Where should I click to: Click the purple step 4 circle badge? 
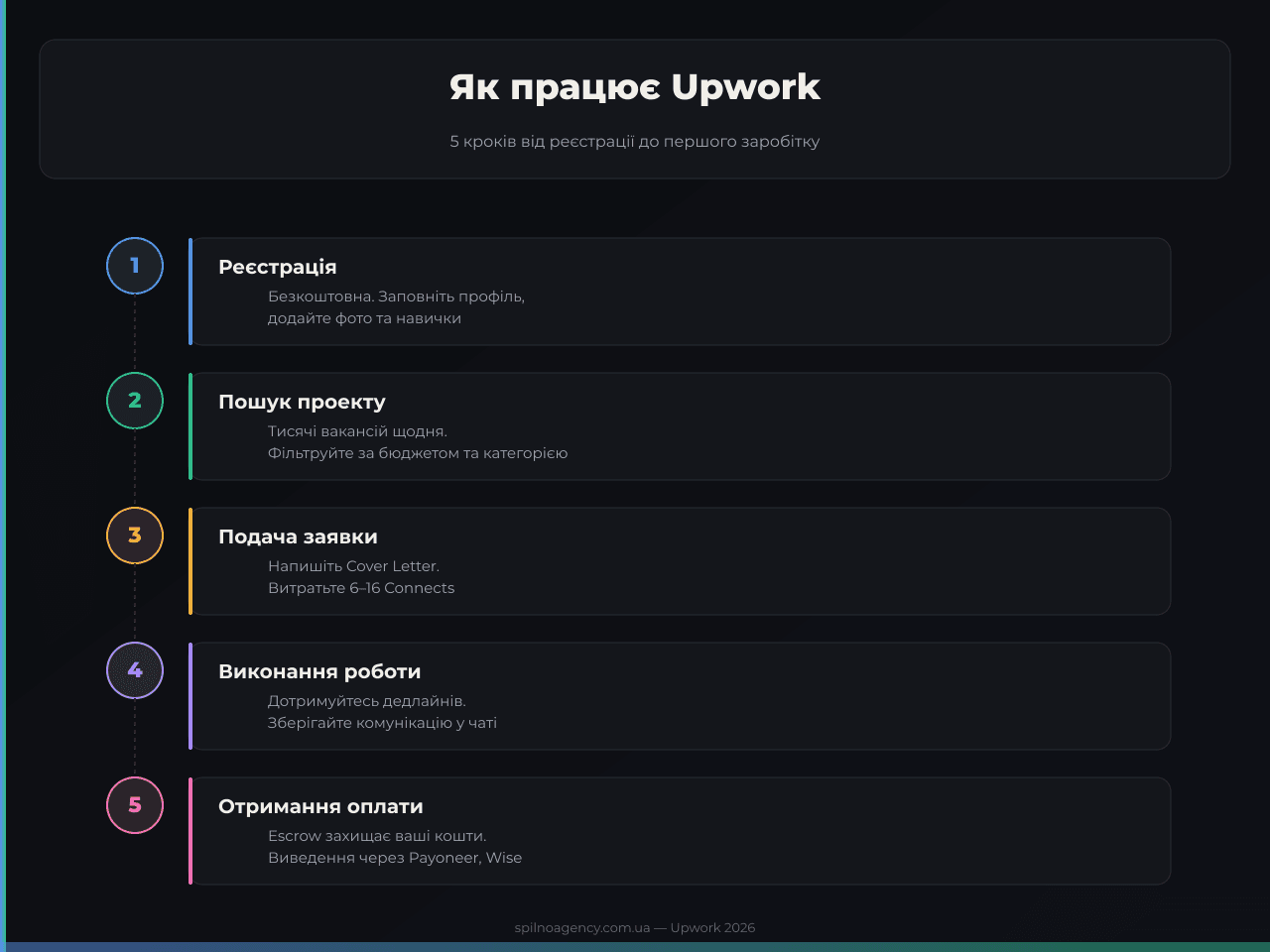[135, 670]
